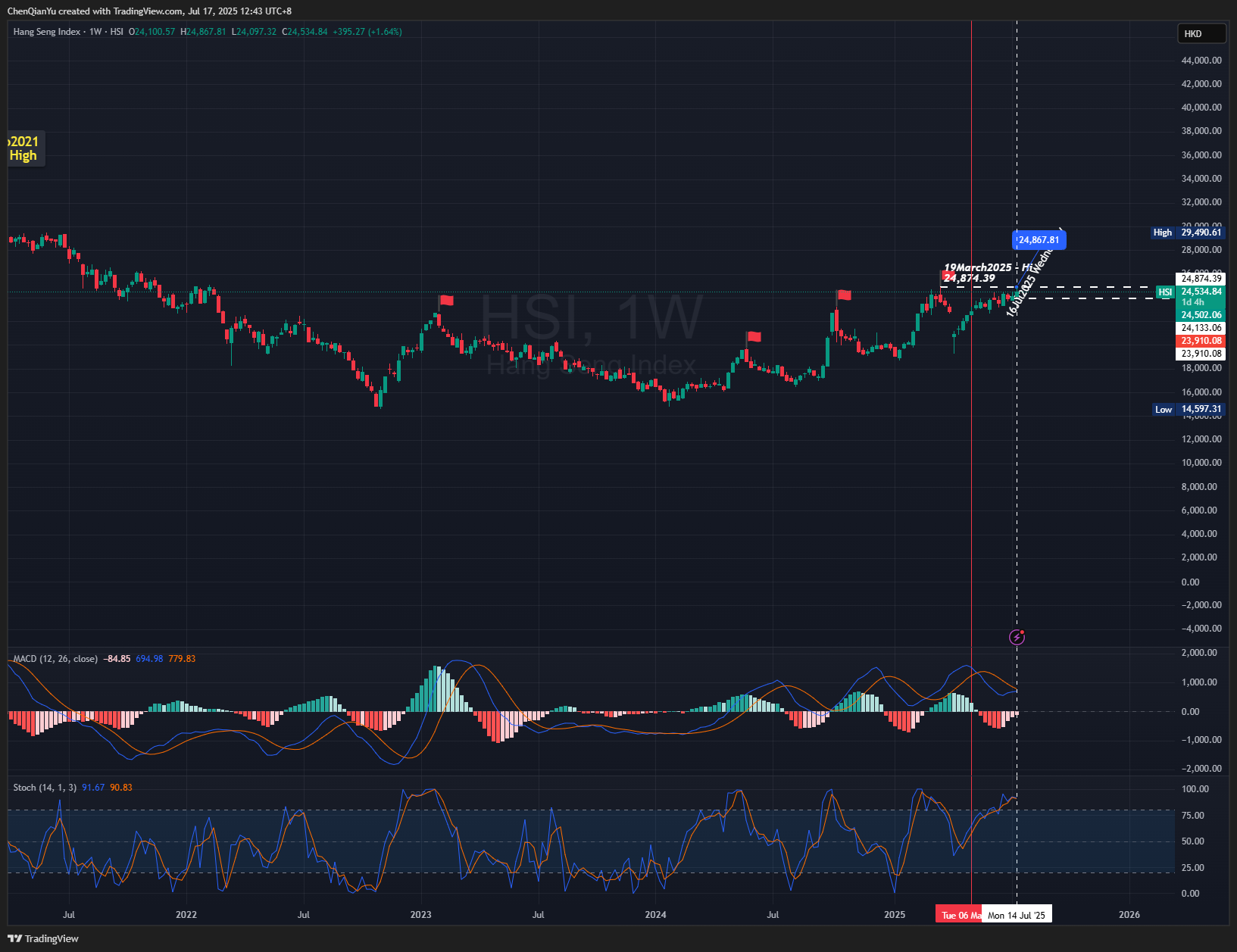Image resolution: width=1237 pixels, height=952 pixels.
Task: Select the red flag marker in mid 2024
Action: [754, 337]
